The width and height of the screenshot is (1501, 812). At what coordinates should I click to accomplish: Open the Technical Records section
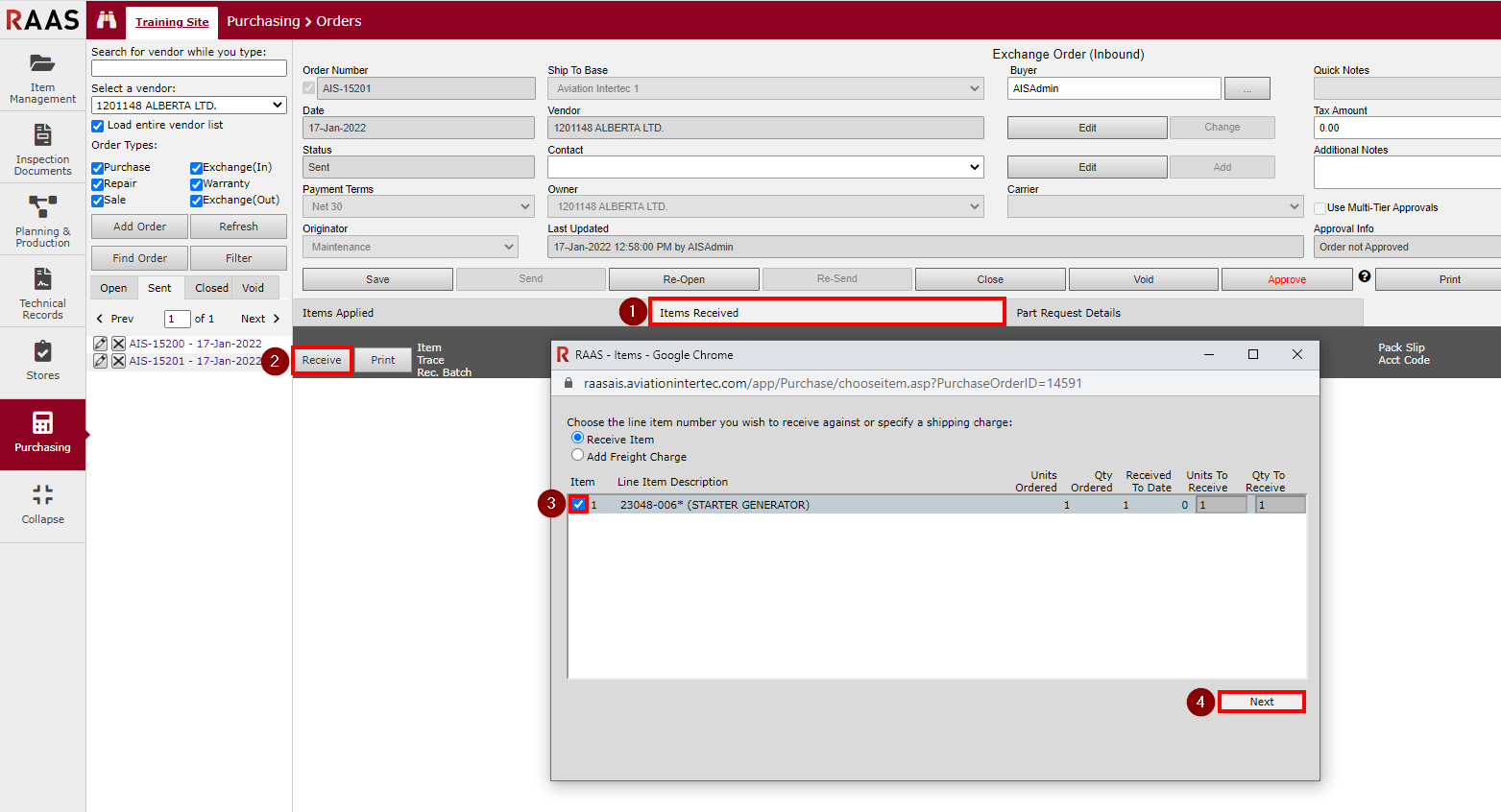[x=42, y=293]
